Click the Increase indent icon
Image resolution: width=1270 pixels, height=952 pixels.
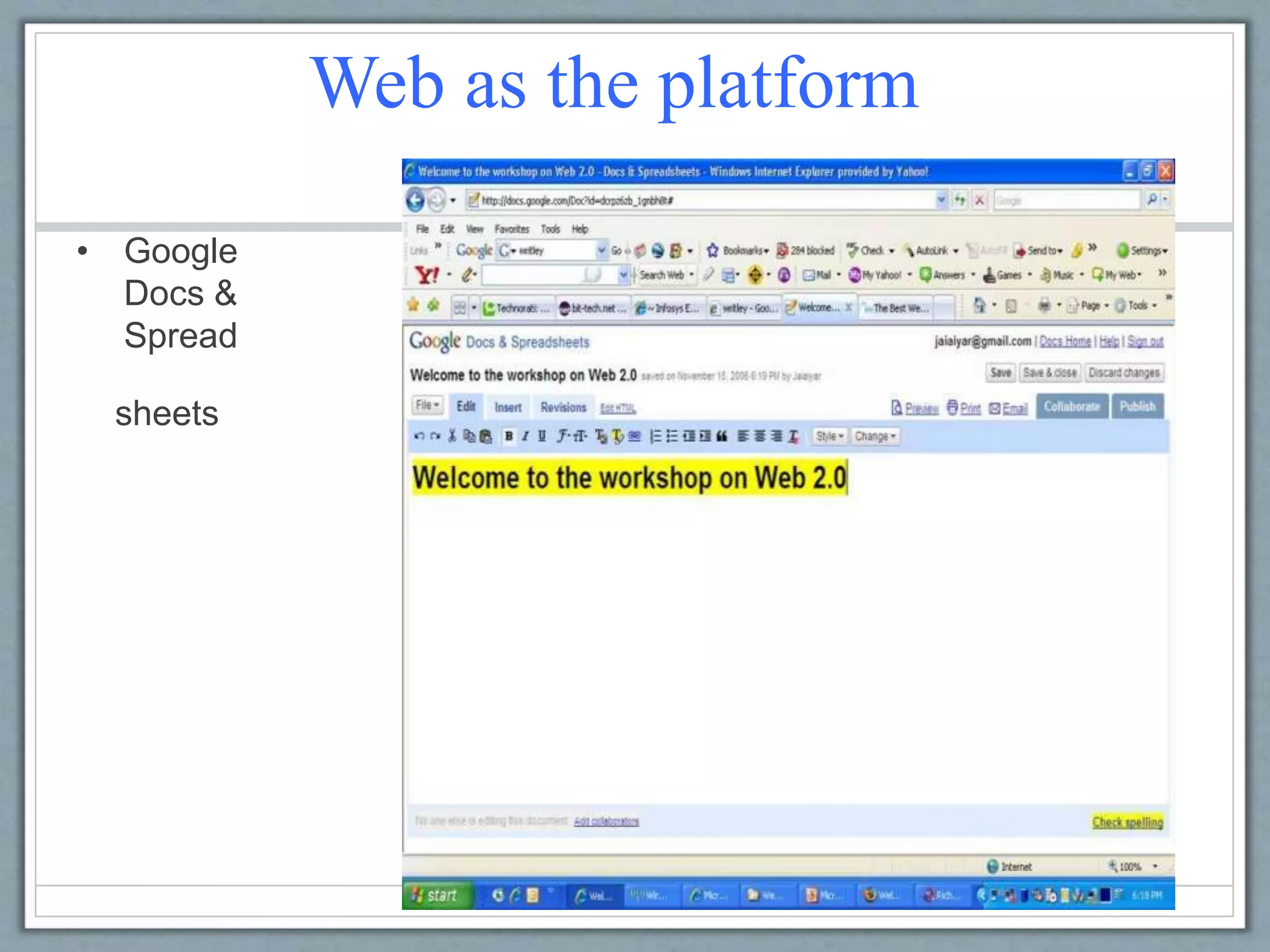pos(705,436)
